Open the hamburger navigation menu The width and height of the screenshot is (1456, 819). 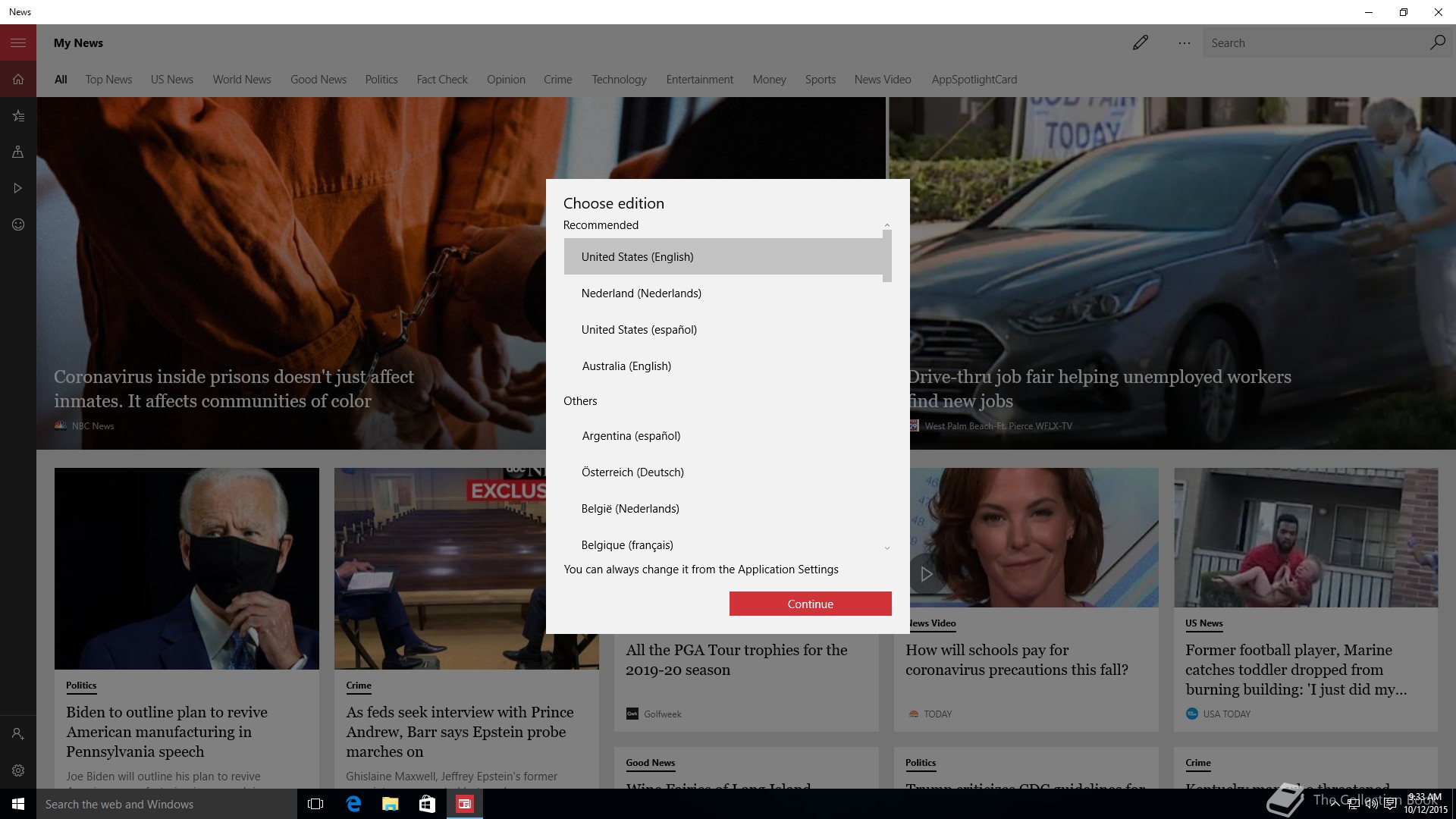click(18, 42)
